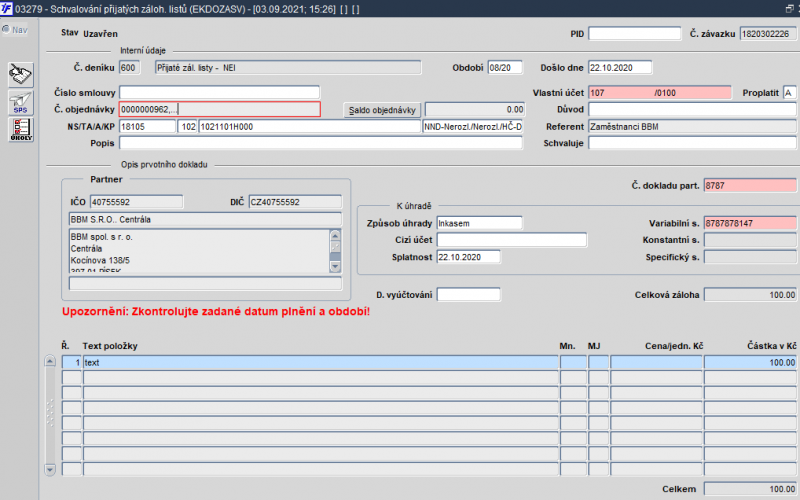This screenshot has width=800, height=500.
Task: Click the red Upozornění warning text
Action: click(x=216, y=311)
